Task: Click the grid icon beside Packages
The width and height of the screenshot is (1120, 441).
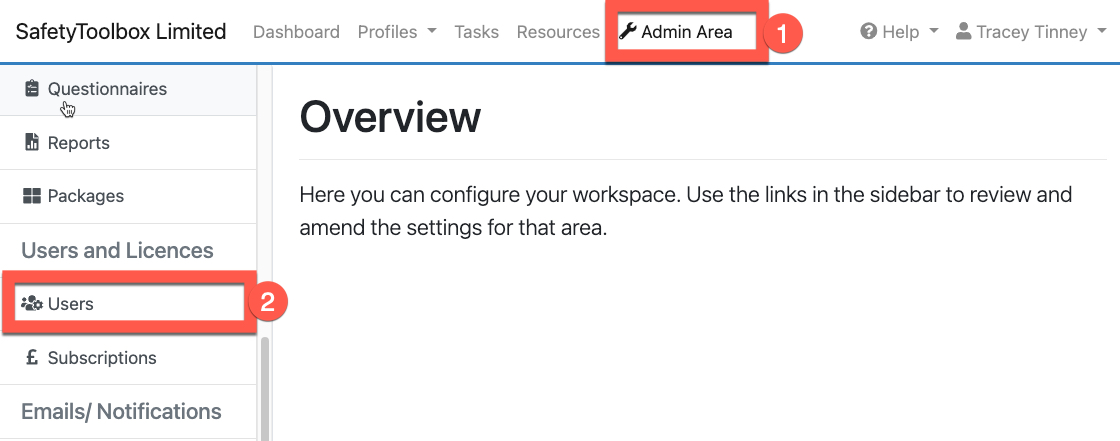Action: (31, 196)
